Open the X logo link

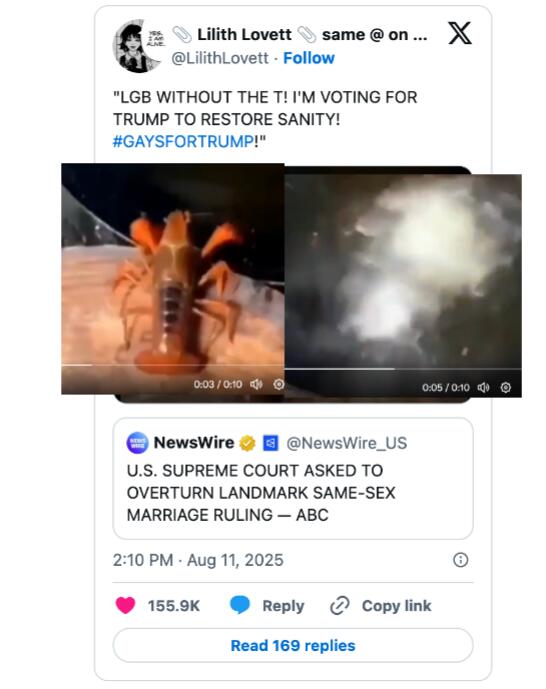[460, 33]
